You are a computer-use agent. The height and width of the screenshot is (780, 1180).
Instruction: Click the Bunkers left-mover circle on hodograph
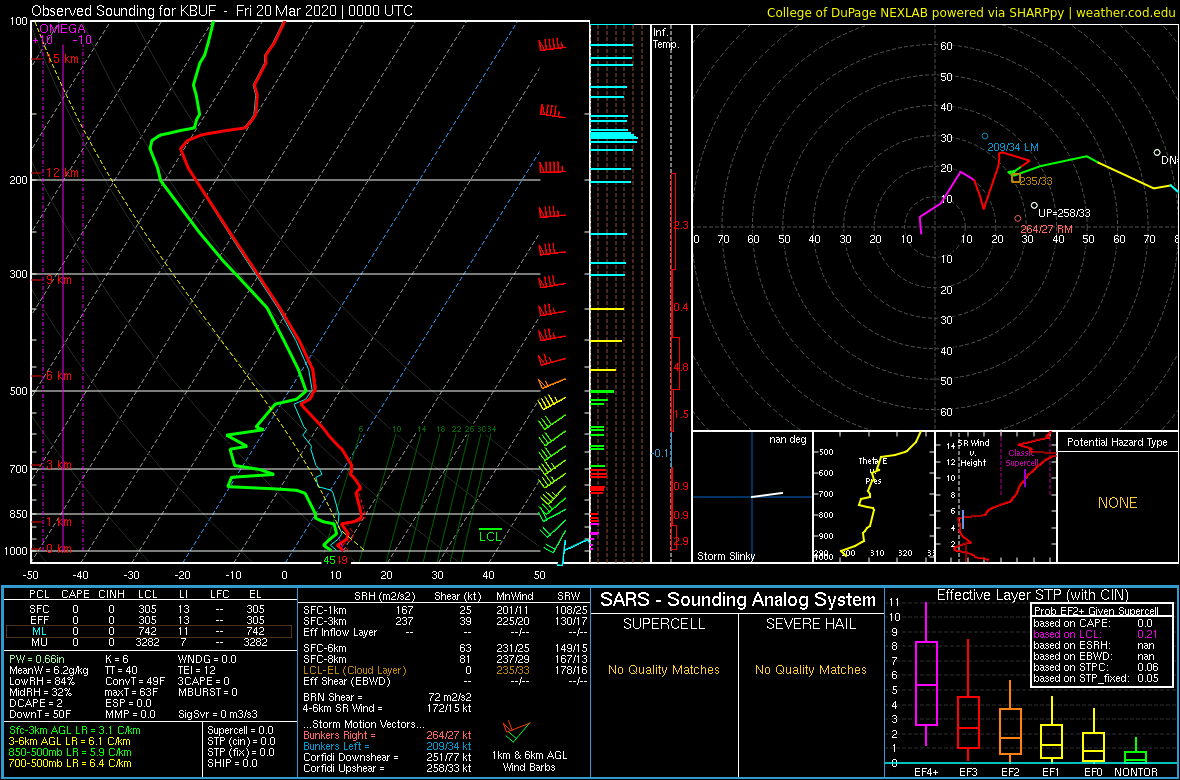pos(984,136)
